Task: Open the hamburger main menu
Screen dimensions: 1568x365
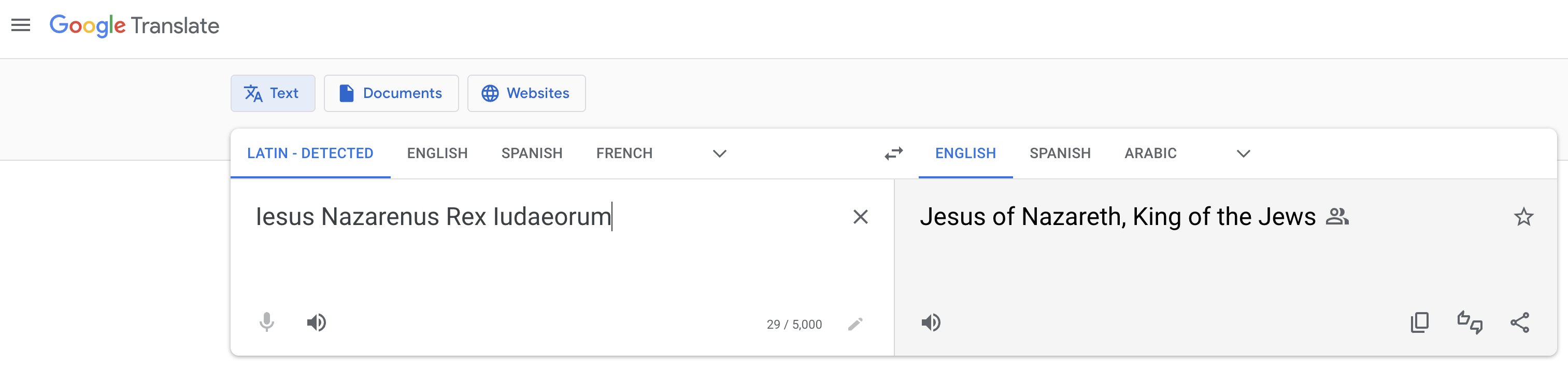Action: (x=21, y=25)
